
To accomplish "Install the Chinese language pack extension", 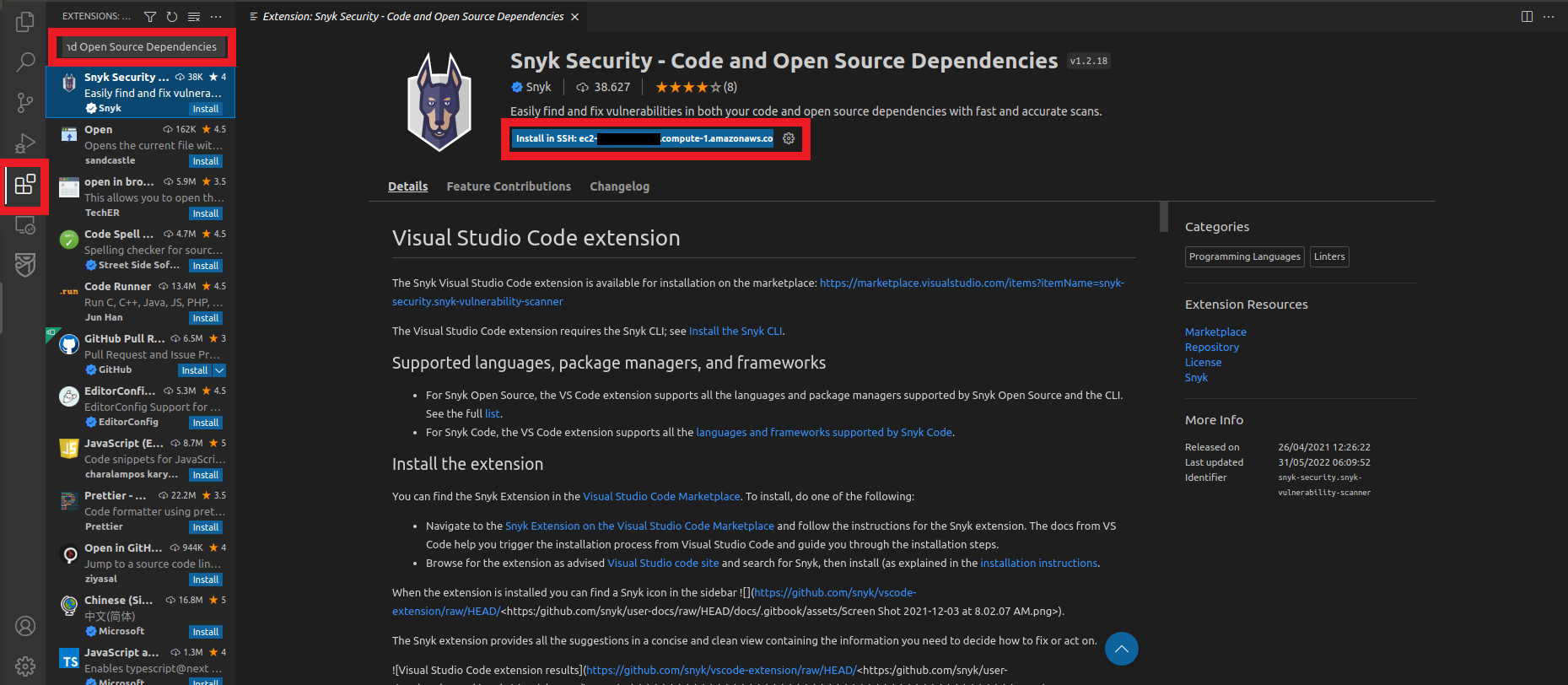I will [x=206, y=632].
